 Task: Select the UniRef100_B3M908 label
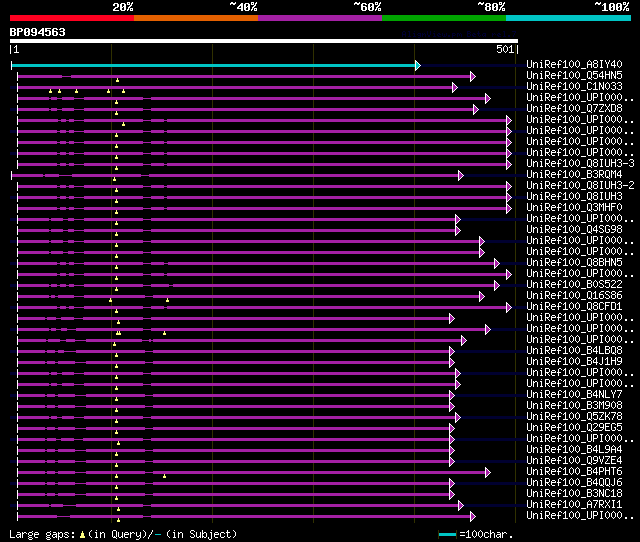[x=574, y=406]
